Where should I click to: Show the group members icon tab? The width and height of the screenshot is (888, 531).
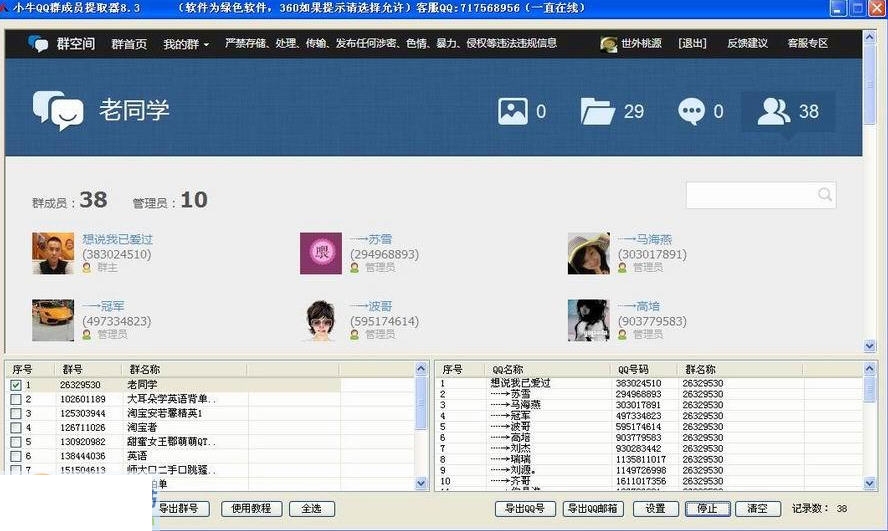click(773, 111)
